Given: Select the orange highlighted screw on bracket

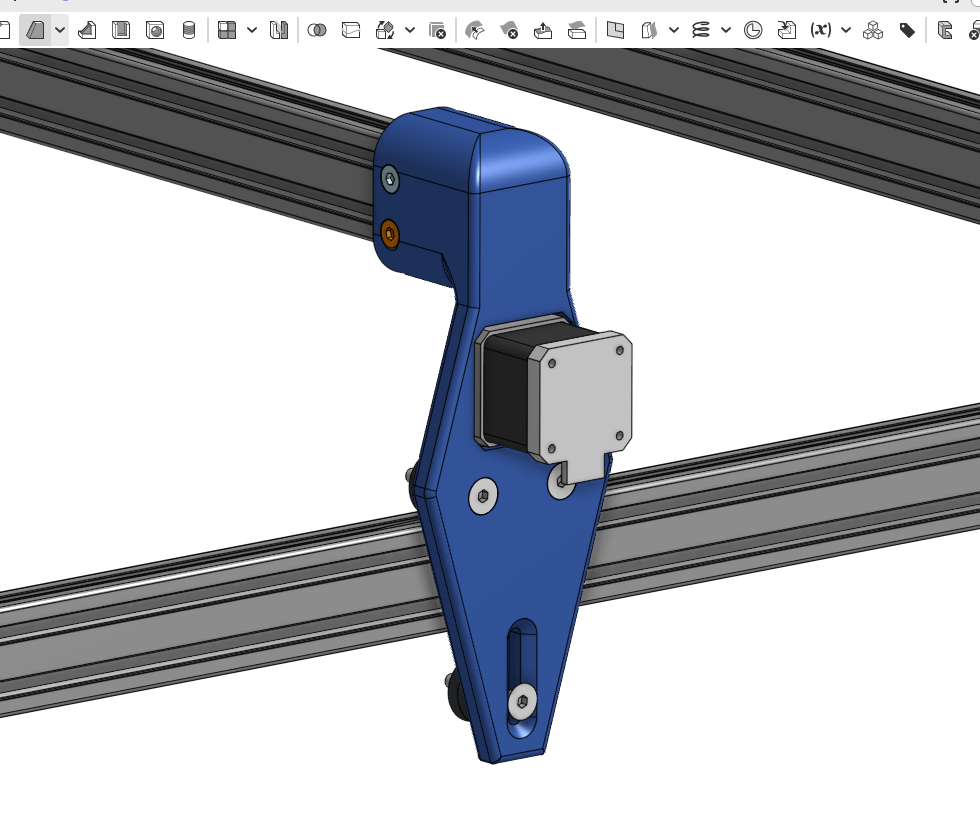Looking at the screenshot, I should [389, 234].
